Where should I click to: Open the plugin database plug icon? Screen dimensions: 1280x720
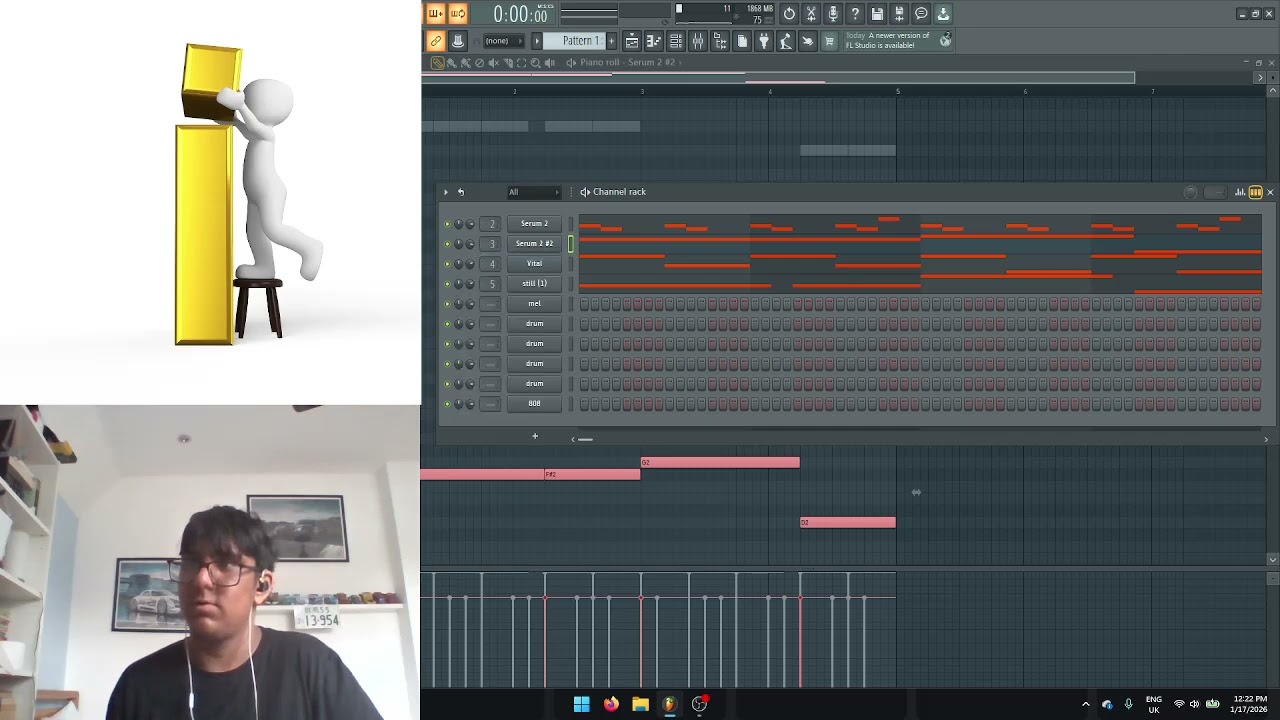pos(764,41)
